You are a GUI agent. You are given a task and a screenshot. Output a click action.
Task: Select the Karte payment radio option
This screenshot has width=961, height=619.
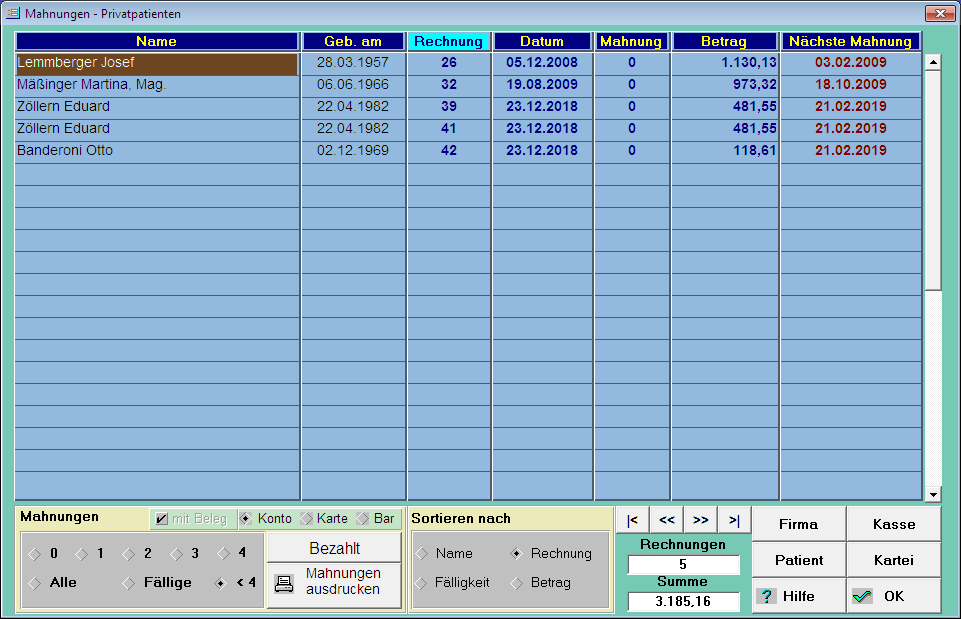point(307,519)
